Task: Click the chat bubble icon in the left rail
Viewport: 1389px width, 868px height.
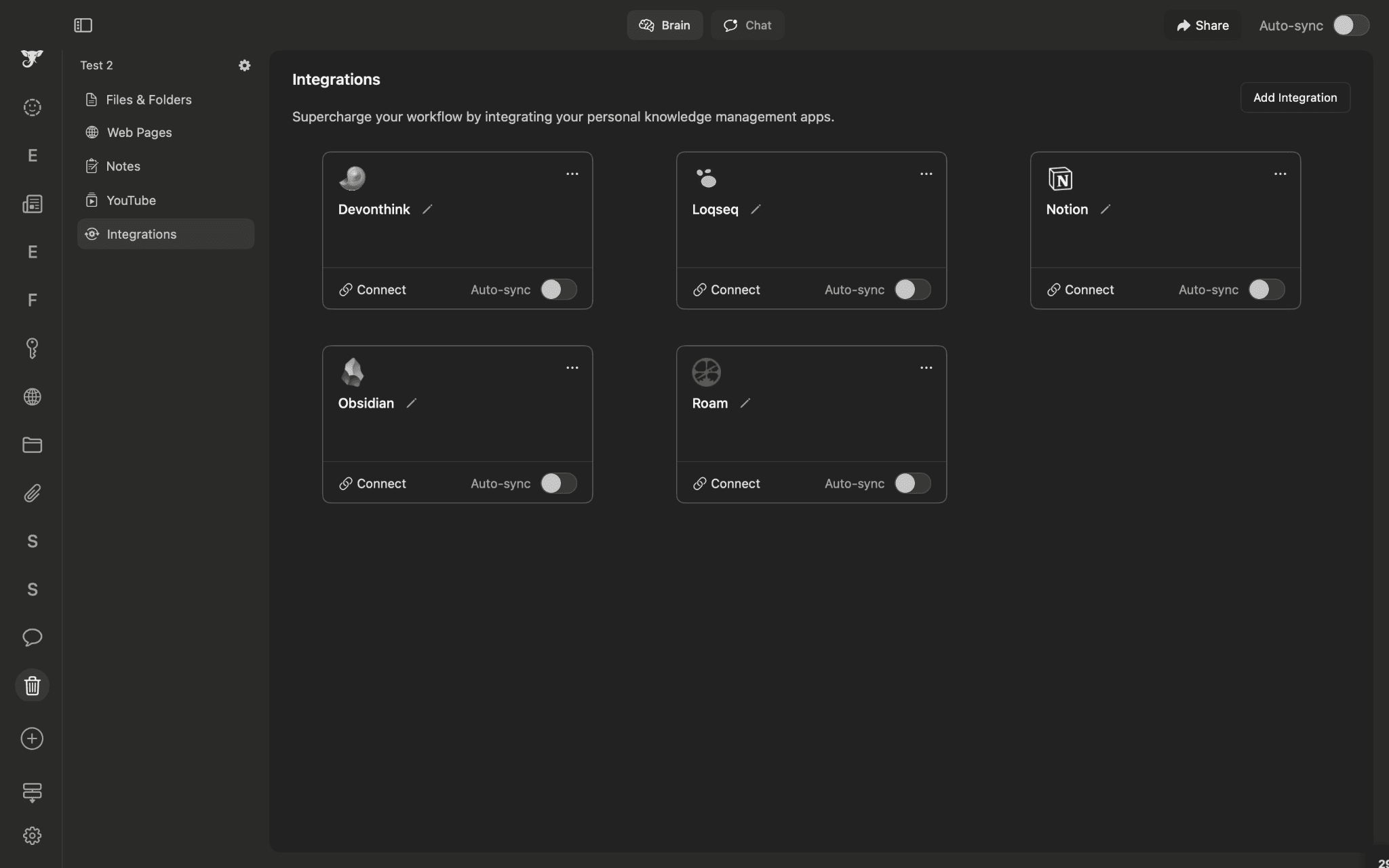Action: click(x=32, y=637)
